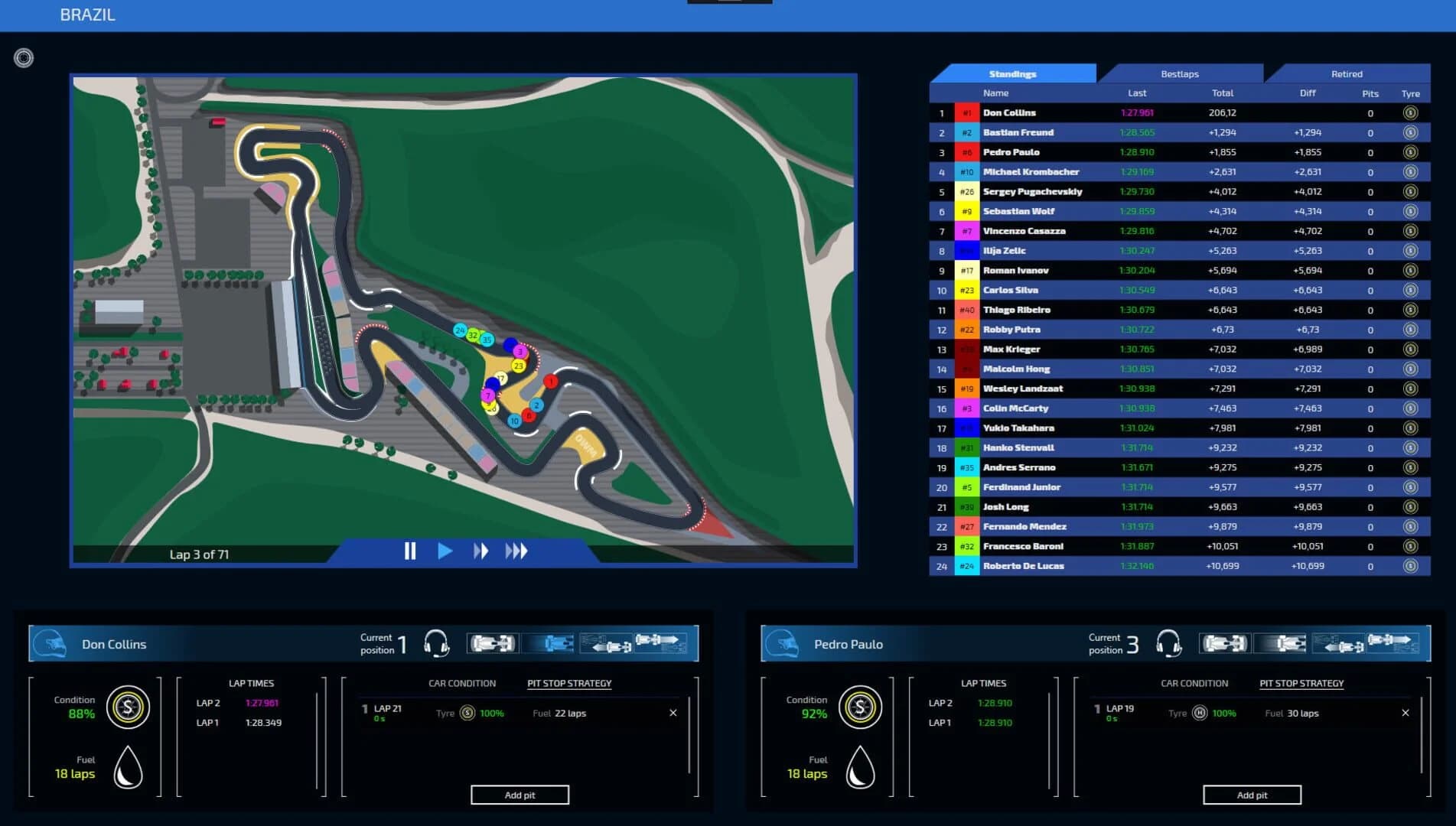The width and height of the screenshot is (1456, 826).
Task: Click the tyre icon on Don Collins' standings row
Action: coord(1410,112)
